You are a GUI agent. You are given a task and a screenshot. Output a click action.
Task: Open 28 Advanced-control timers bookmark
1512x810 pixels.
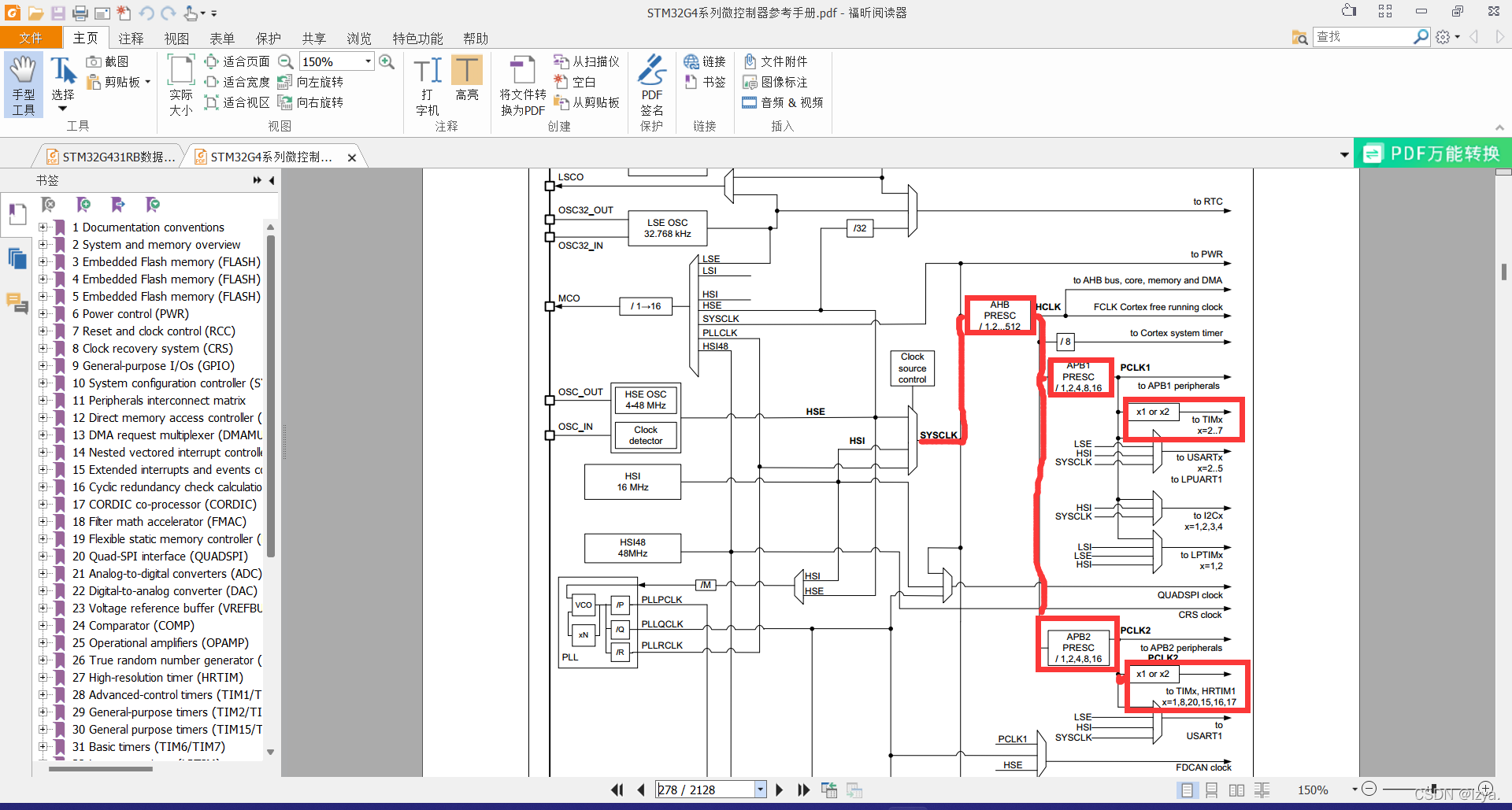coord(166,694)
